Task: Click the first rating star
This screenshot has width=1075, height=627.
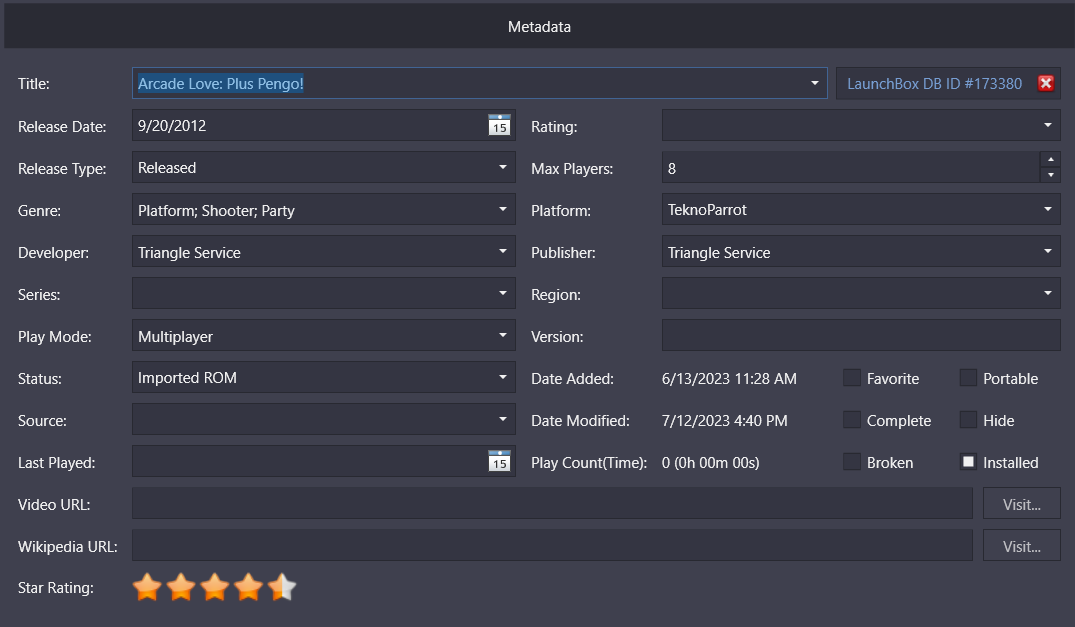Action: pos(147,587)
